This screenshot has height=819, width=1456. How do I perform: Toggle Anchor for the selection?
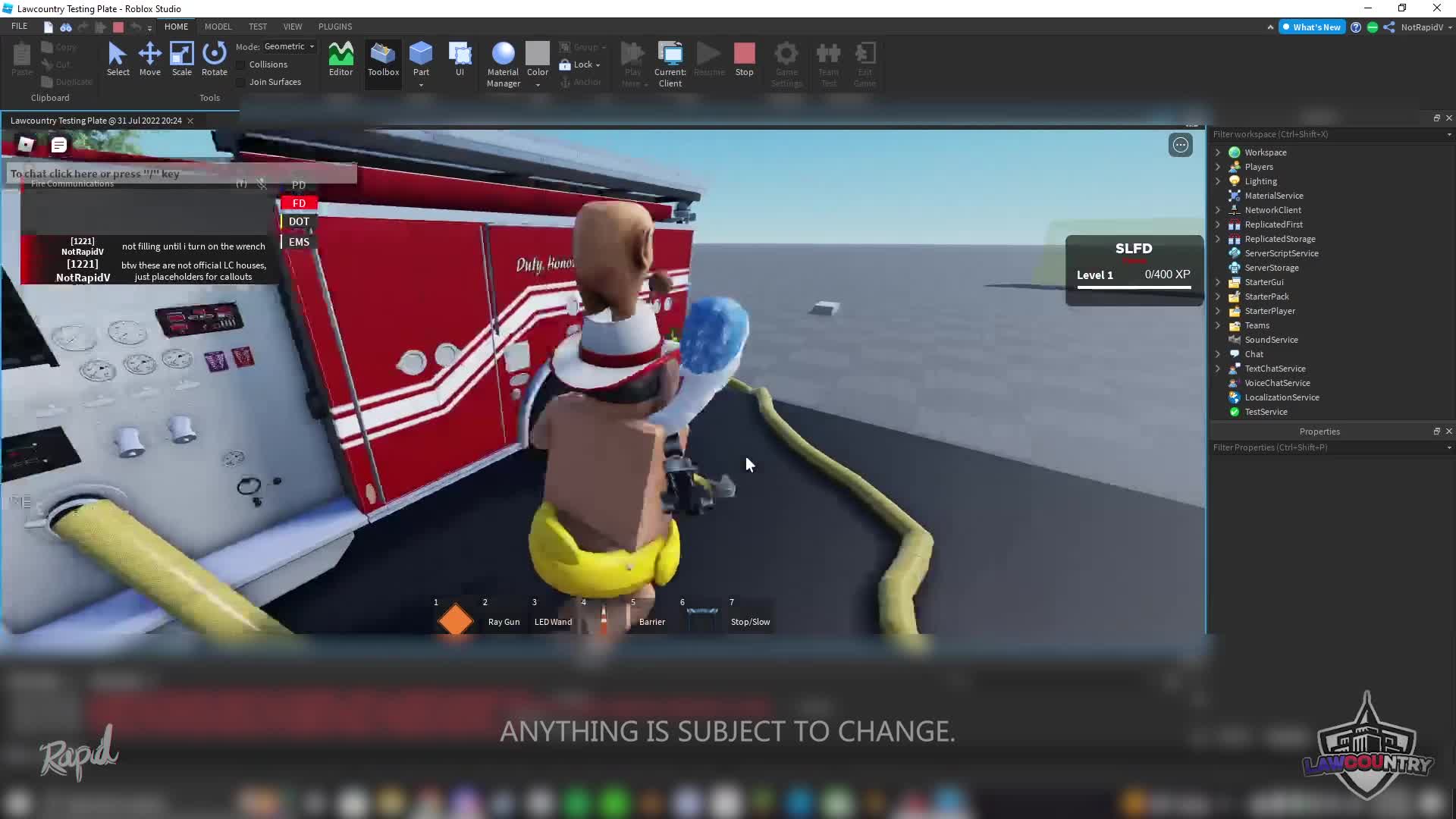(x=582, y=82)
